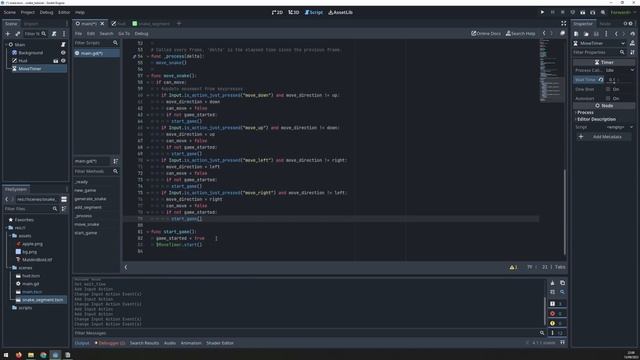This screenshot has height=360, width=640.
Task: Click the attach script icon in Scene dock
Action: coord(54,33)
